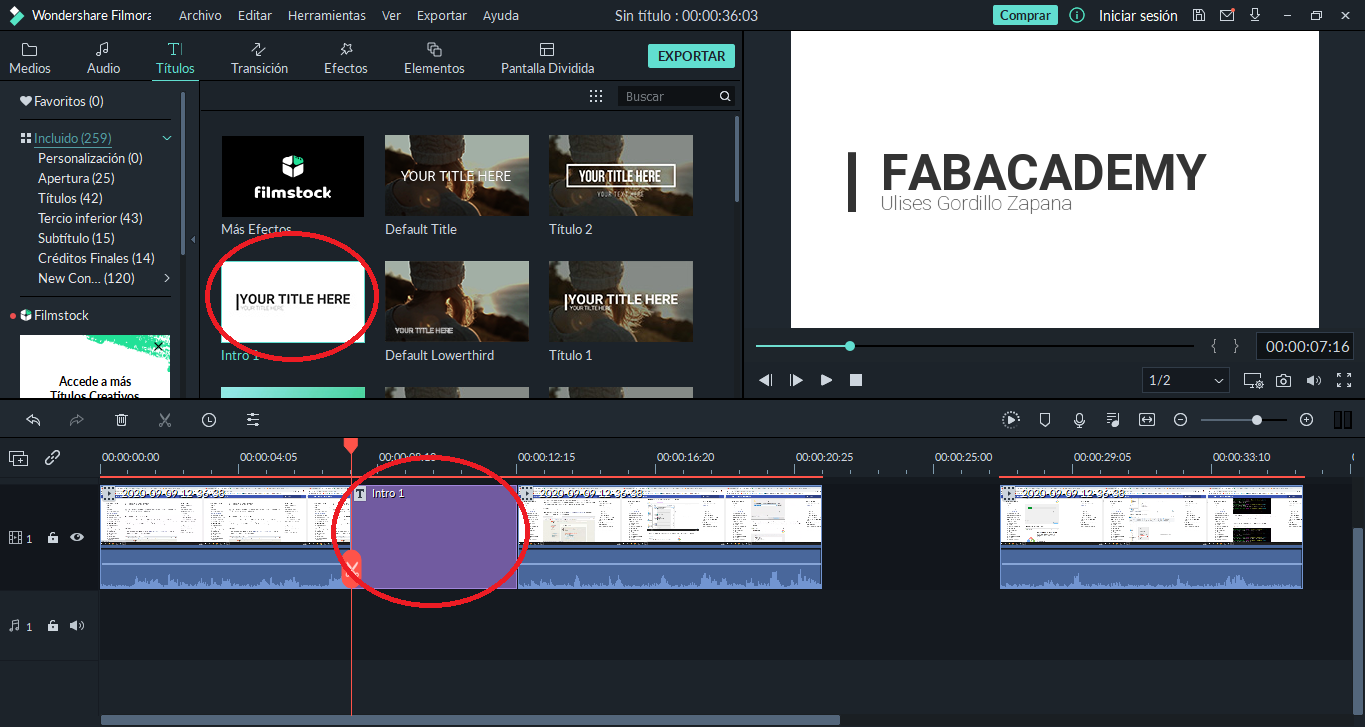Click the info icon beside Comprar
This screenshot has width=1365, height=727.
[x=1077, y=16]
